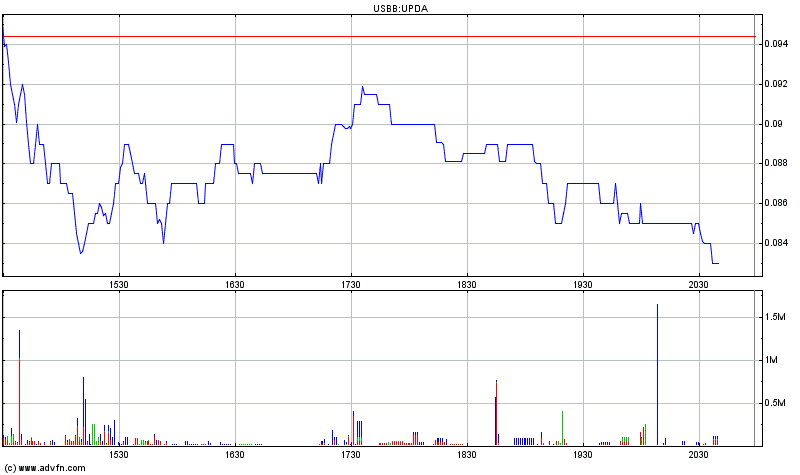The width and height of the screenshot is (800, 475).
Task: Click the 0.086 price axis label
Action: point(776,203)
